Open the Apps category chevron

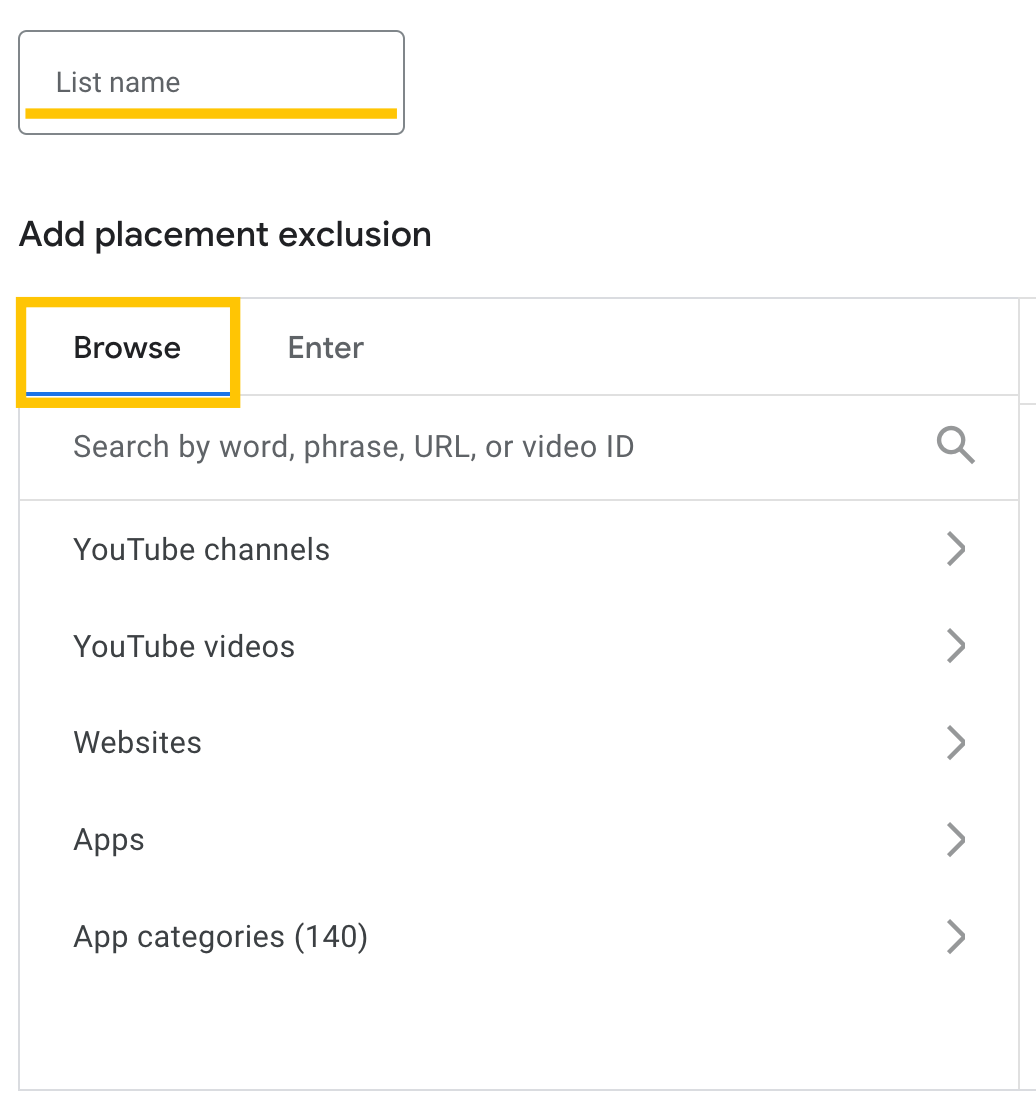pos(955,840)
